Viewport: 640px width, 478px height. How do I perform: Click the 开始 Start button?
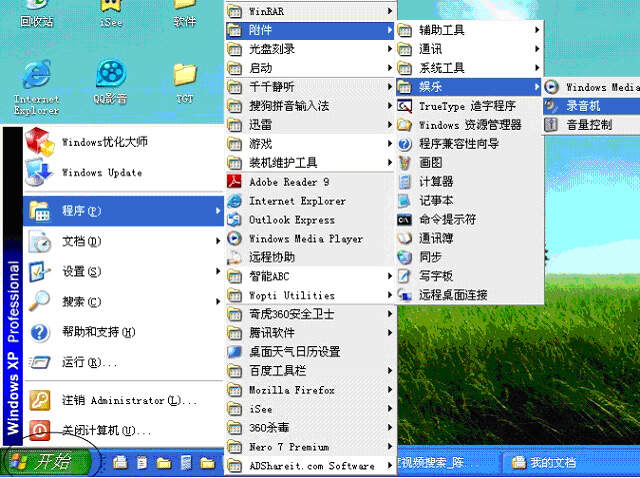click(45, 462)
